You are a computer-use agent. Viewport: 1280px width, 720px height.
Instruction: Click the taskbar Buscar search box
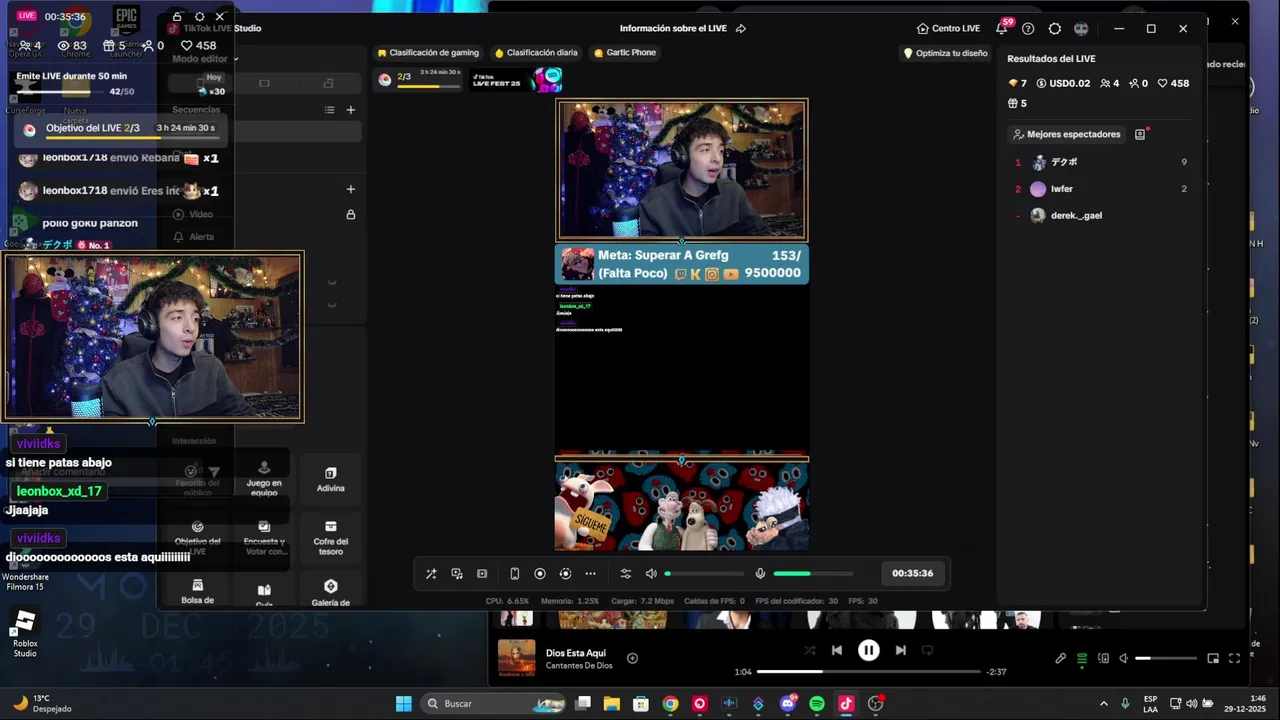pyautogui.click(x=495, y=704)
